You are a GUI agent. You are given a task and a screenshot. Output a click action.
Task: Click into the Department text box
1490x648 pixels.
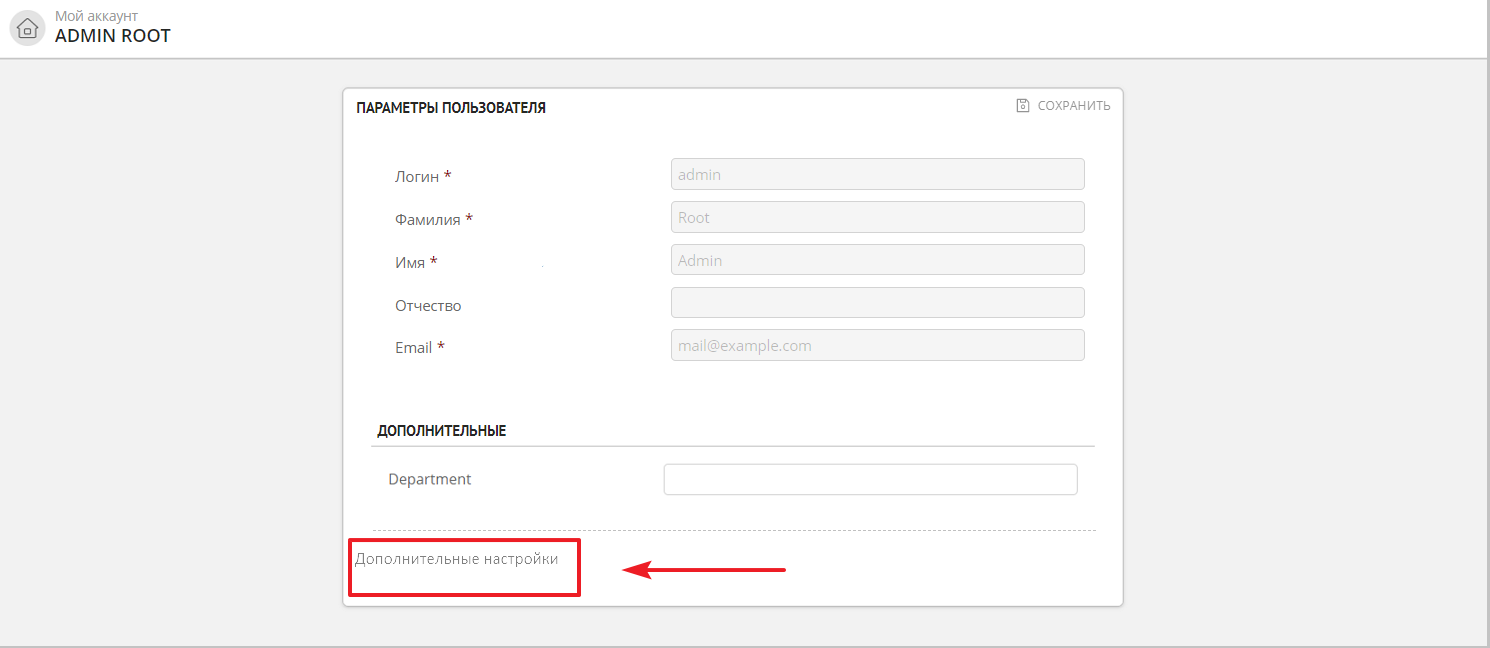tap(870, 480)
